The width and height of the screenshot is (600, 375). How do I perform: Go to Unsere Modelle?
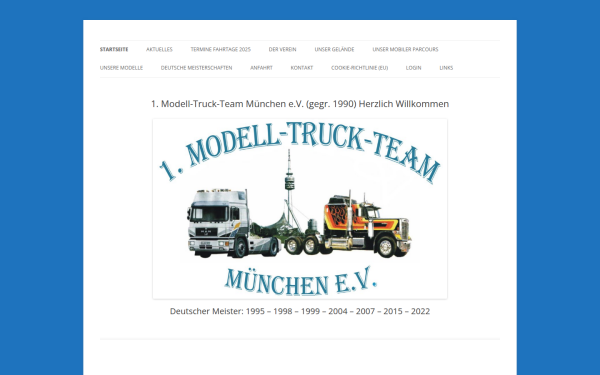pyautogui.click(x=121, y=68)
